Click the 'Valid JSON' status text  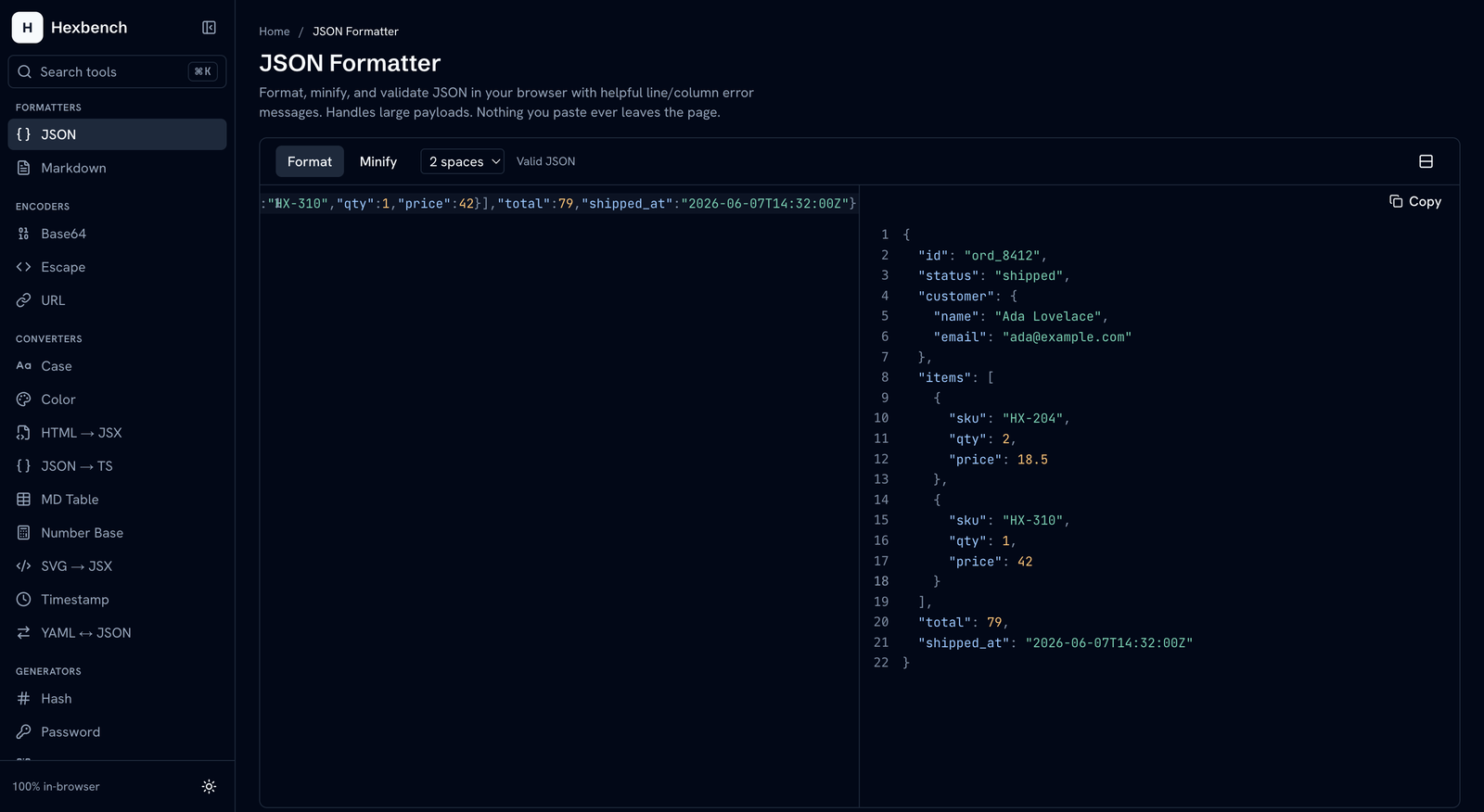click(x=545, y=161)
